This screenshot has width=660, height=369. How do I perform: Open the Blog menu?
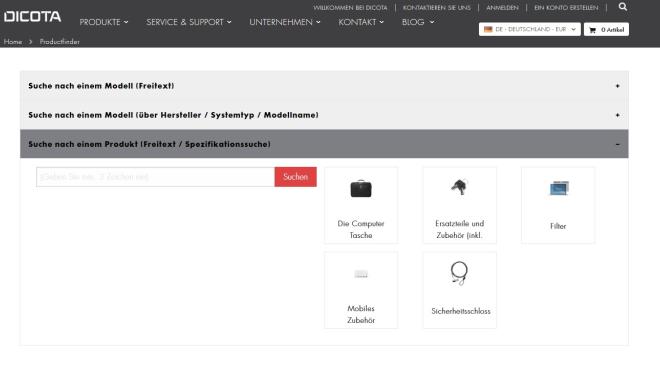[418, 22]
